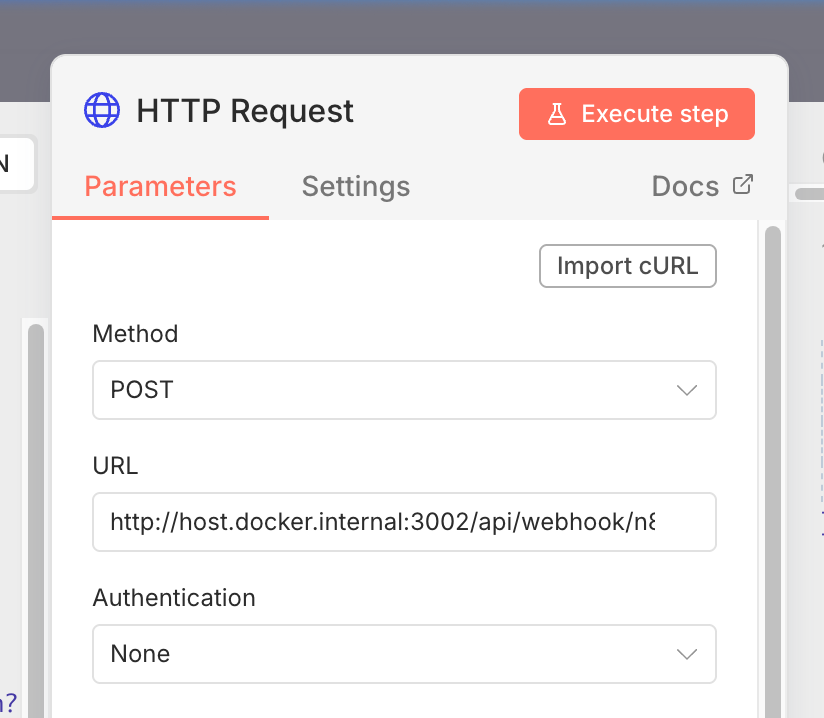
Task: Click the Authentication field label
Action: (x=174, y=598)
